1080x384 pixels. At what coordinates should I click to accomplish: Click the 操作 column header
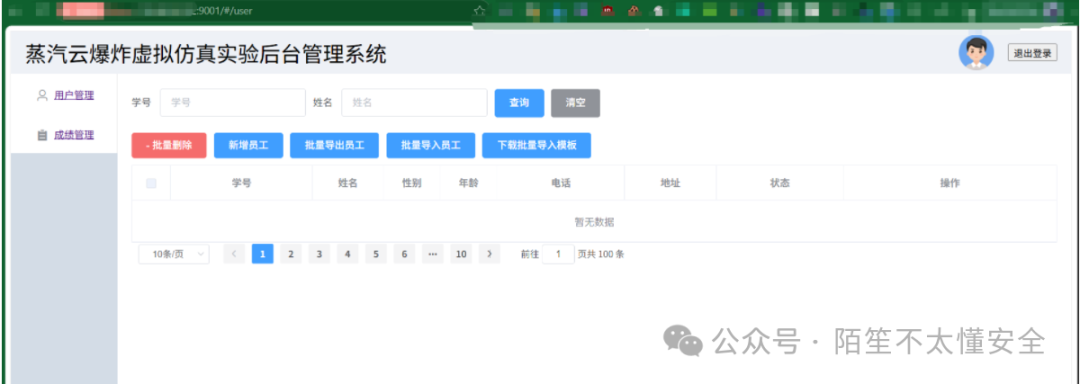pos(950,183)
